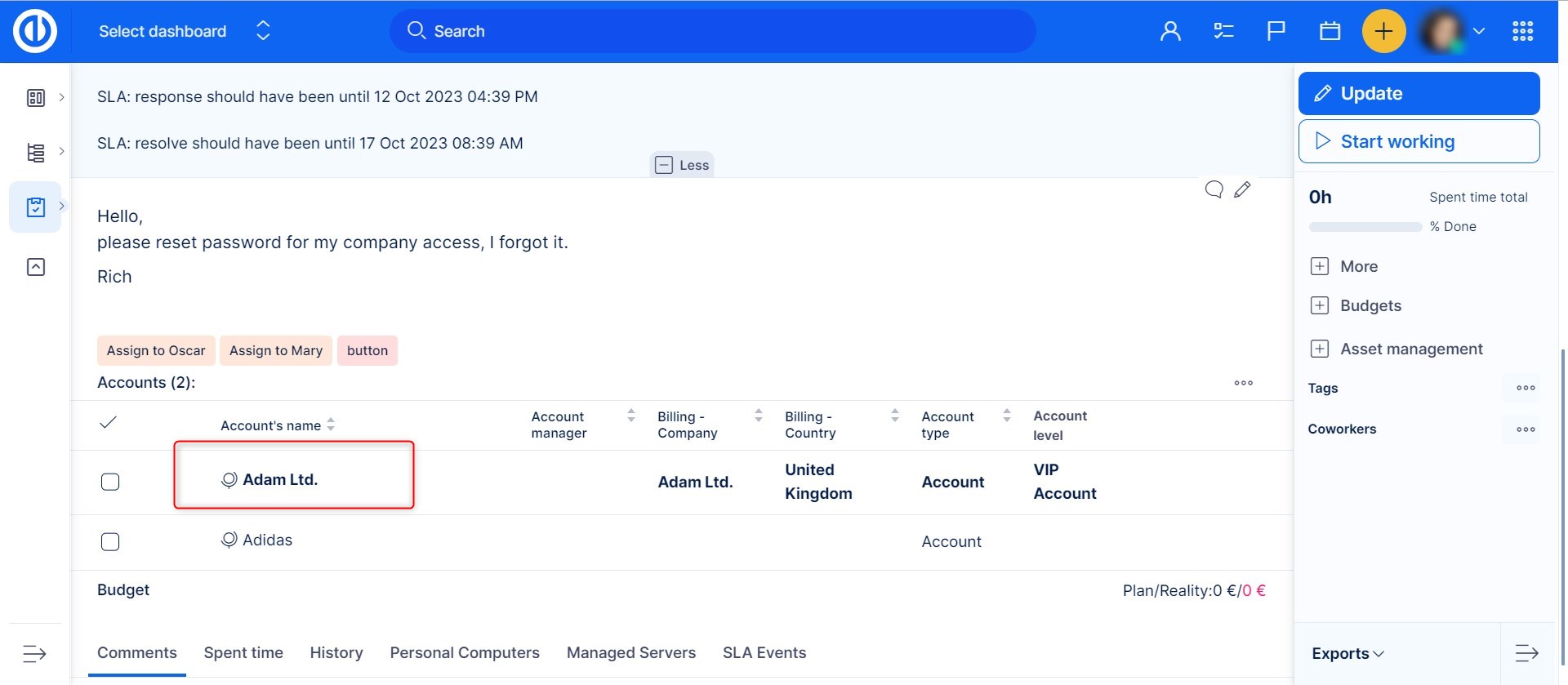
Task: Click the yellow plus add button
Action: pyautogui.click(x=1383, y=31)
